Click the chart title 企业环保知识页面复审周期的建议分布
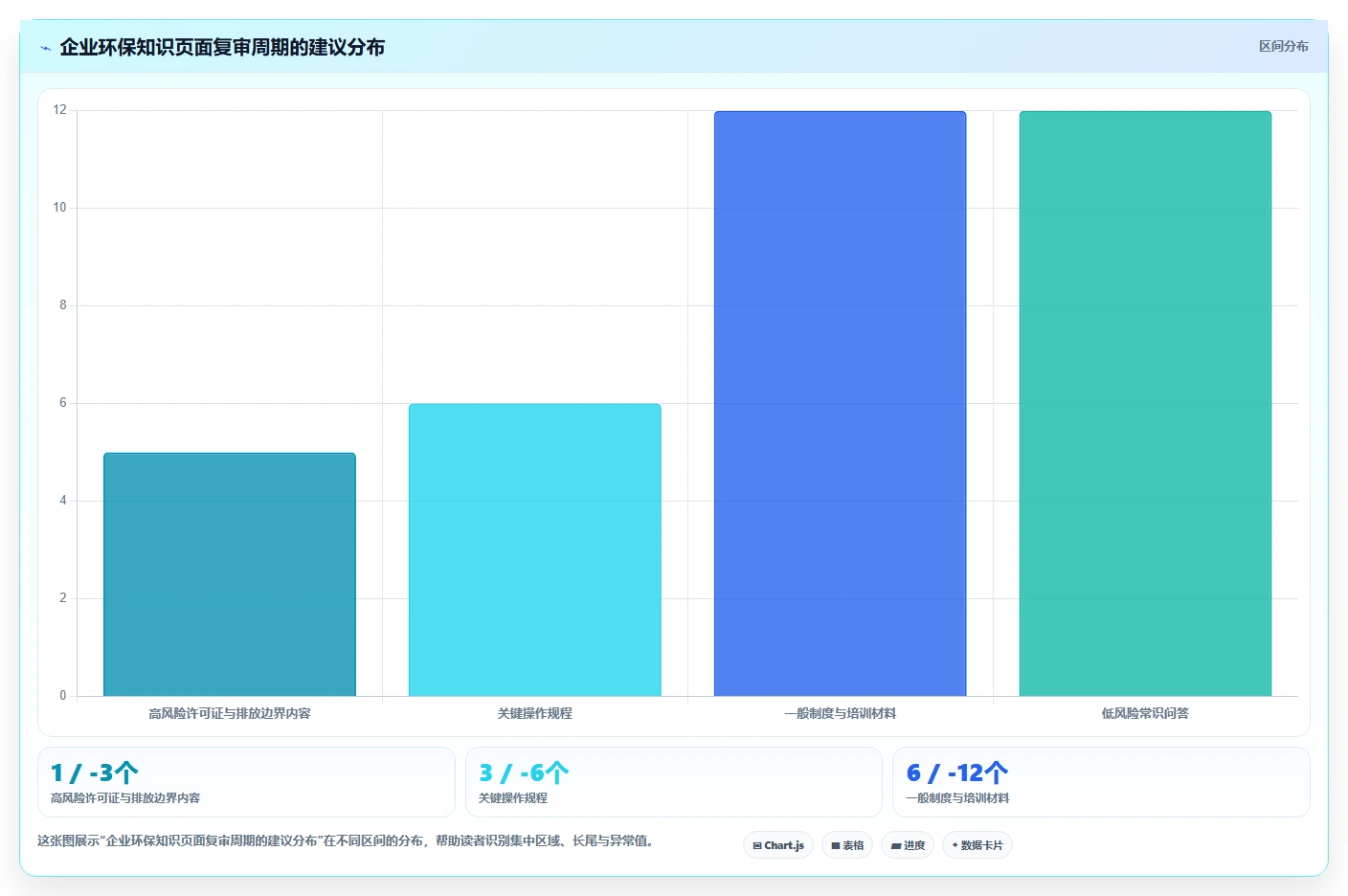Viewport: 1348px width, 896px height. point(222,47)
